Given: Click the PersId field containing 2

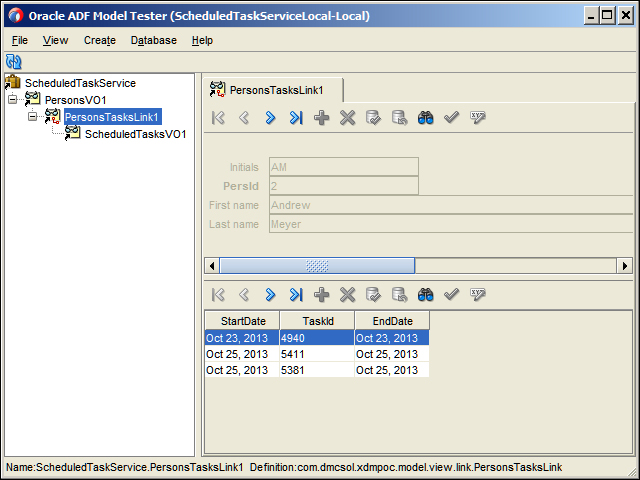Looking at the screenshot, I should [x=344, y=186].
